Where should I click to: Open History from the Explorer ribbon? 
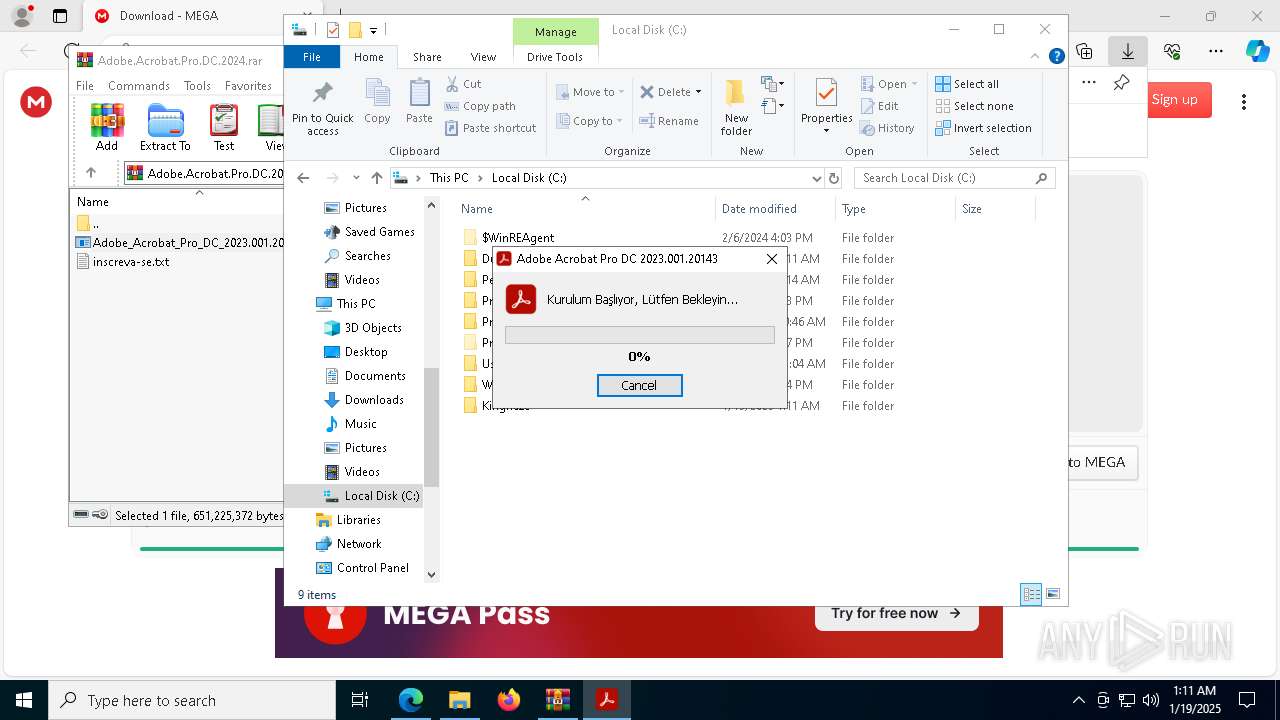(887, 128)
